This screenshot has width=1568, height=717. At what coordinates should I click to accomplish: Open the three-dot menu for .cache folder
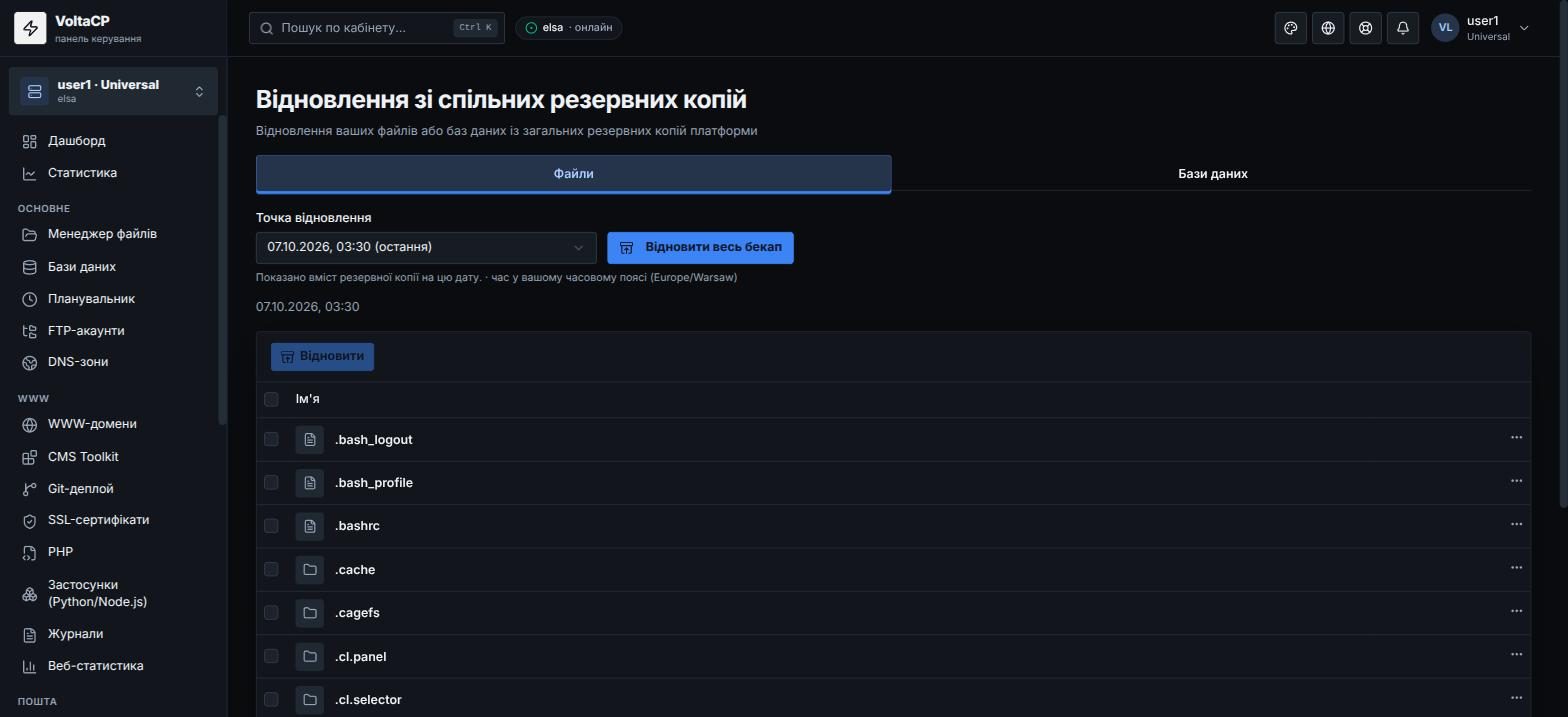[1516, 567]
